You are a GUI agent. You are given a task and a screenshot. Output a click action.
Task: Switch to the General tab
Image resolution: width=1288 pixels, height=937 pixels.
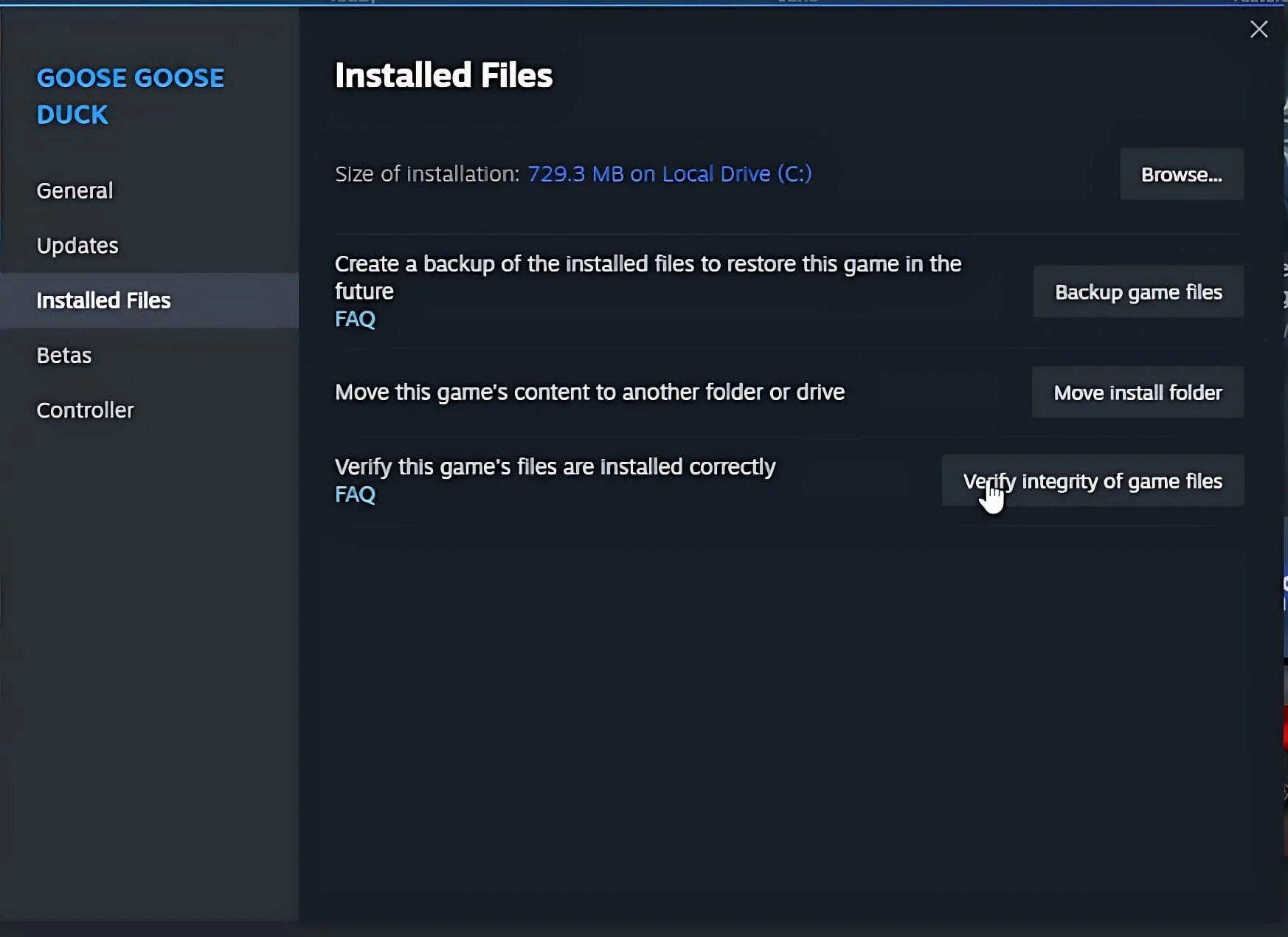pyautogui.click(x=74, y=190)
